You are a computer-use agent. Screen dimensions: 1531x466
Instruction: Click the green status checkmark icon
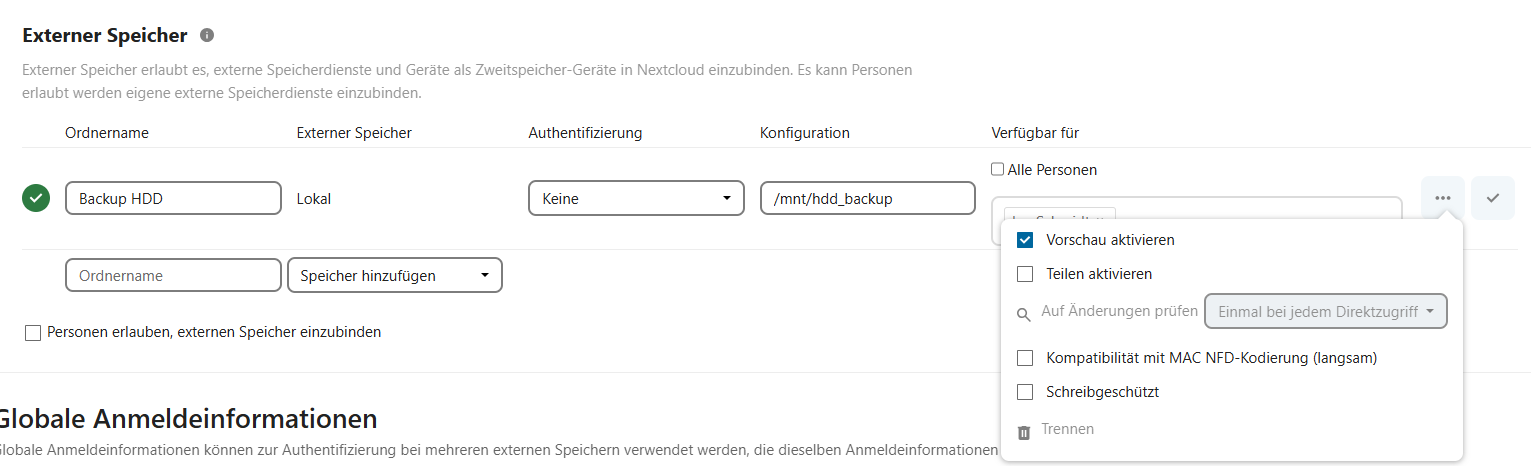(x=36, y=198)
